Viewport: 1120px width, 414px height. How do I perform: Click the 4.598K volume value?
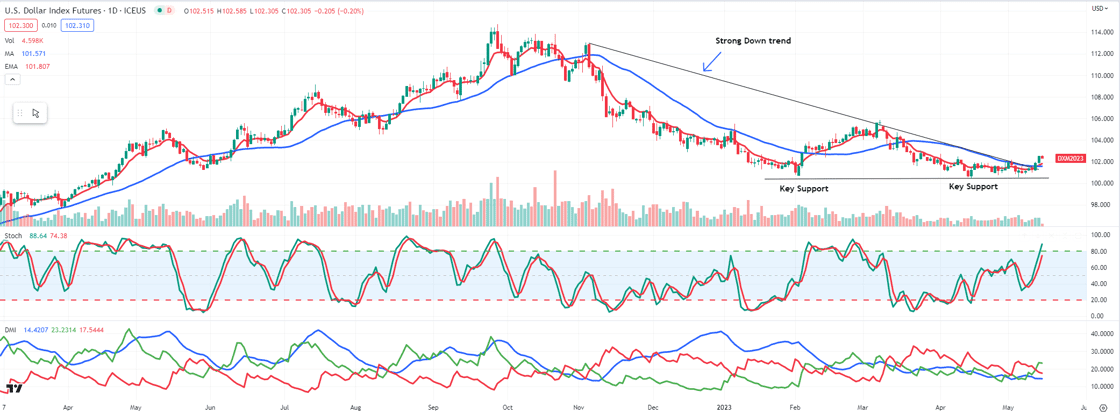(x=33, y=39)
